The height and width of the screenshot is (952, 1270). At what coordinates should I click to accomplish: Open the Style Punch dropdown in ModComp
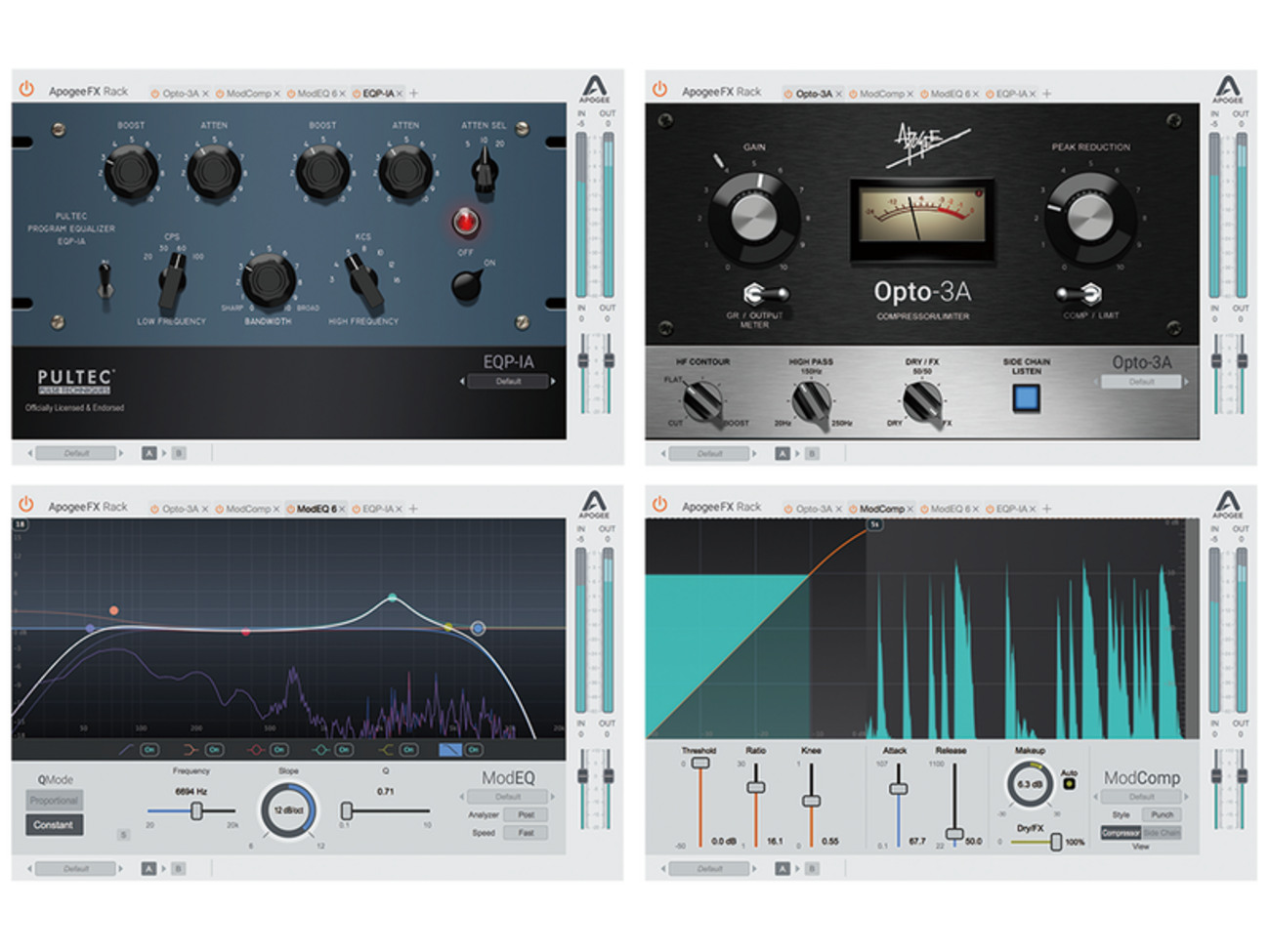click(1161, 814)
